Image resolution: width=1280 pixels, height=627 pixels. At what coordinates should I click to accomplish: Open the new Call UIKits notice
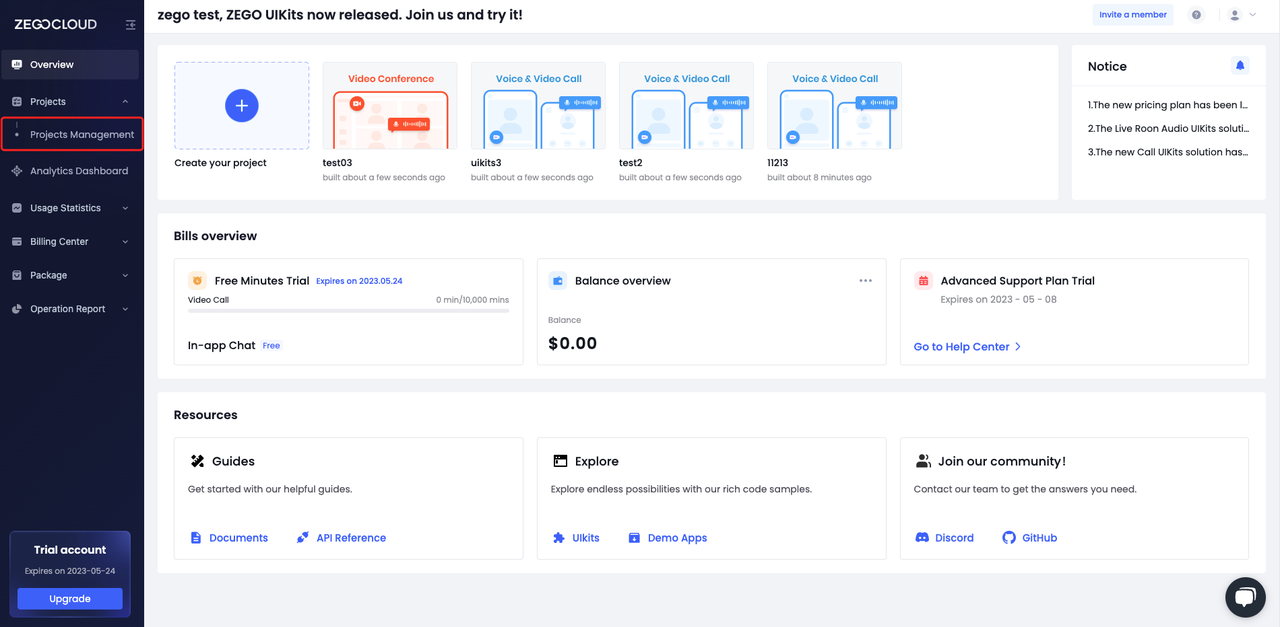(x=1168, y=153)
